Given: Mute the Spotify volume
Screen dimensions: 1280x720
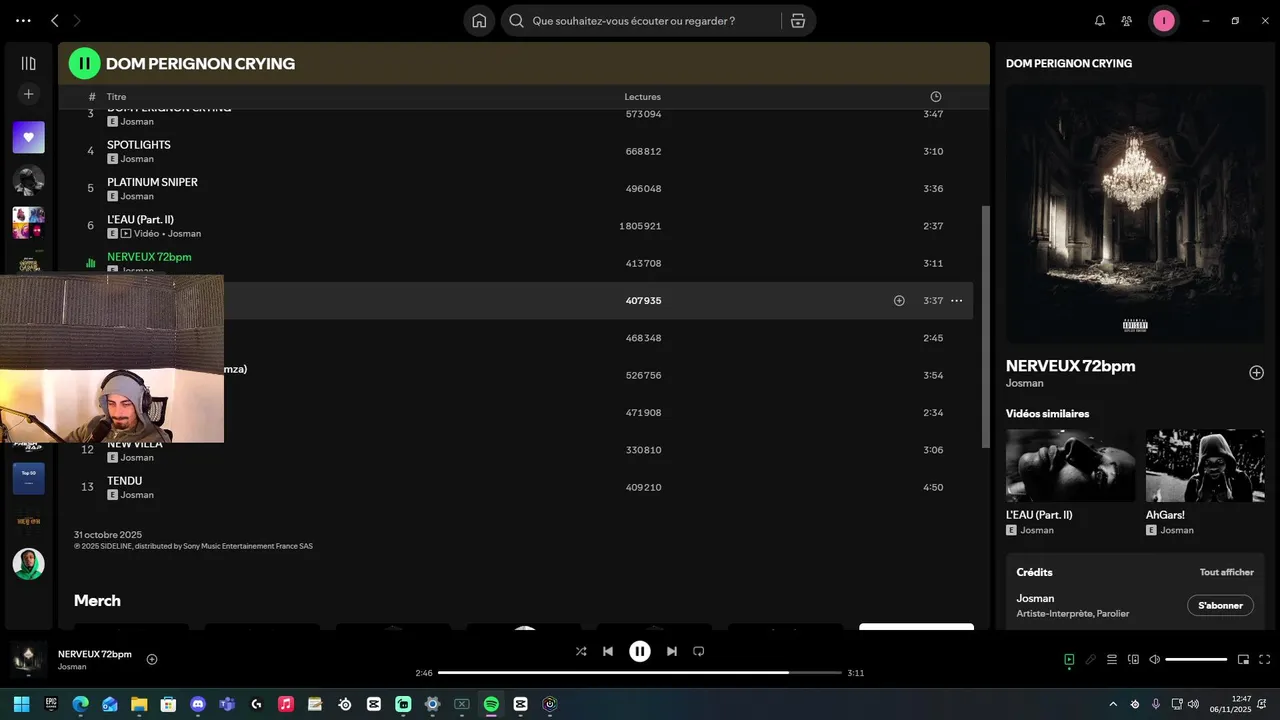Looking at the screenshot, I should coord(1154,659).
